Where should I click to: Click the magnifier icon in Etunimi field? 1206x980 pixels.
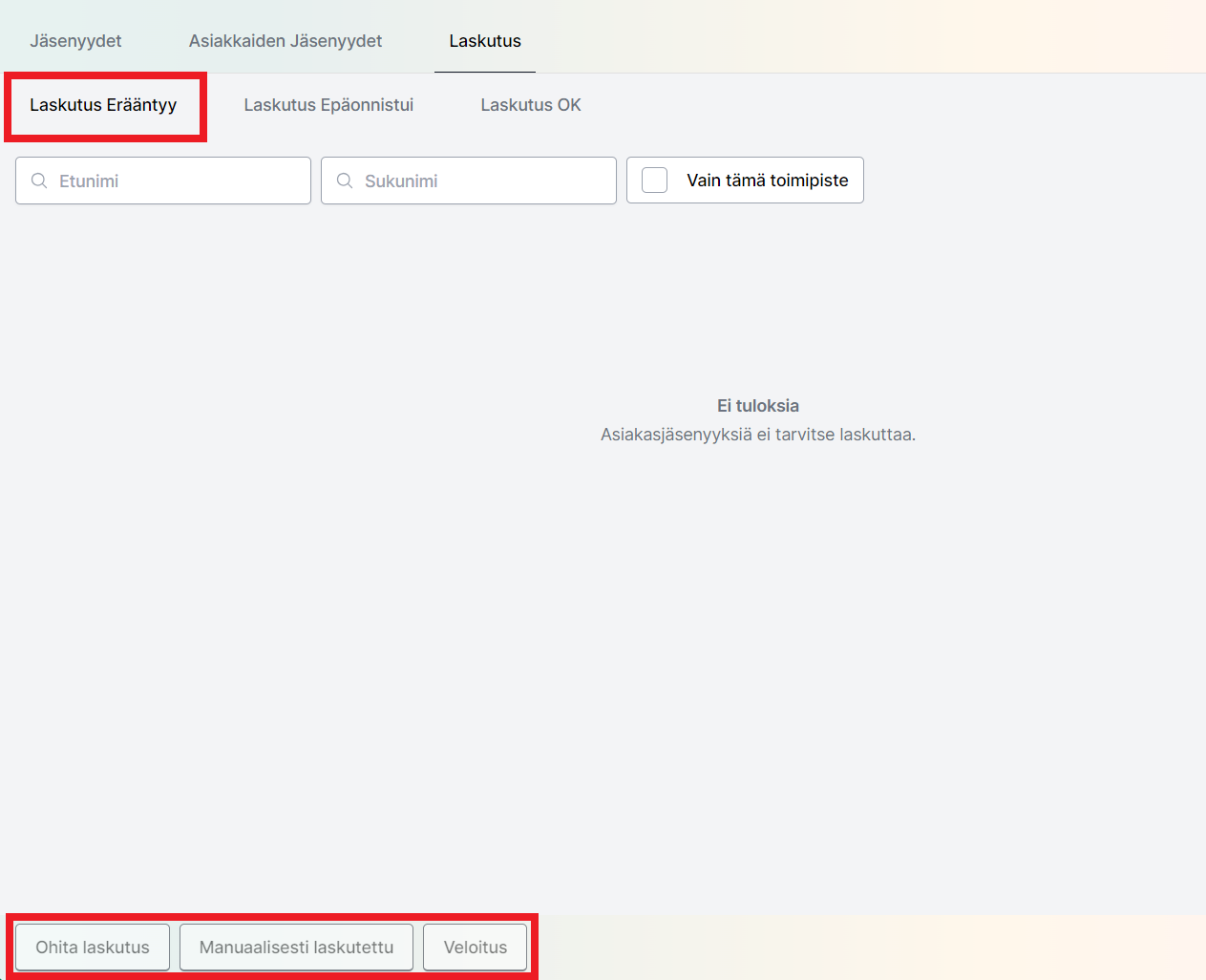click(x=39, y=181)
